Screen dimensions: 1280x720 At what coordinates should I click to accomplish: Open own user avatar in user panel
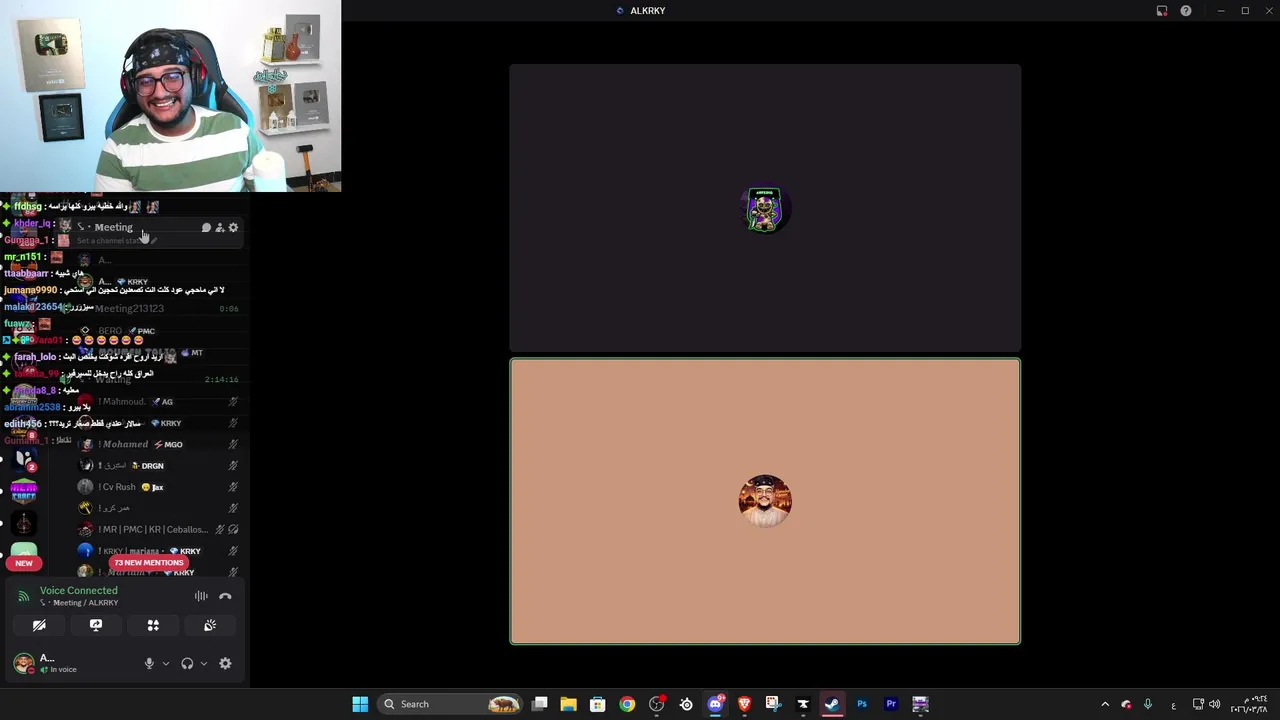(x=23, y=663)
